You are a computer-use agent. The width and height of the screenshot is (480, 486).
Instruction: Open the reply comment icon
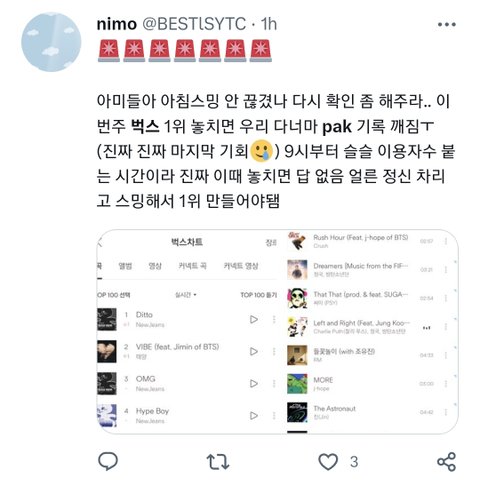point(108,461)
